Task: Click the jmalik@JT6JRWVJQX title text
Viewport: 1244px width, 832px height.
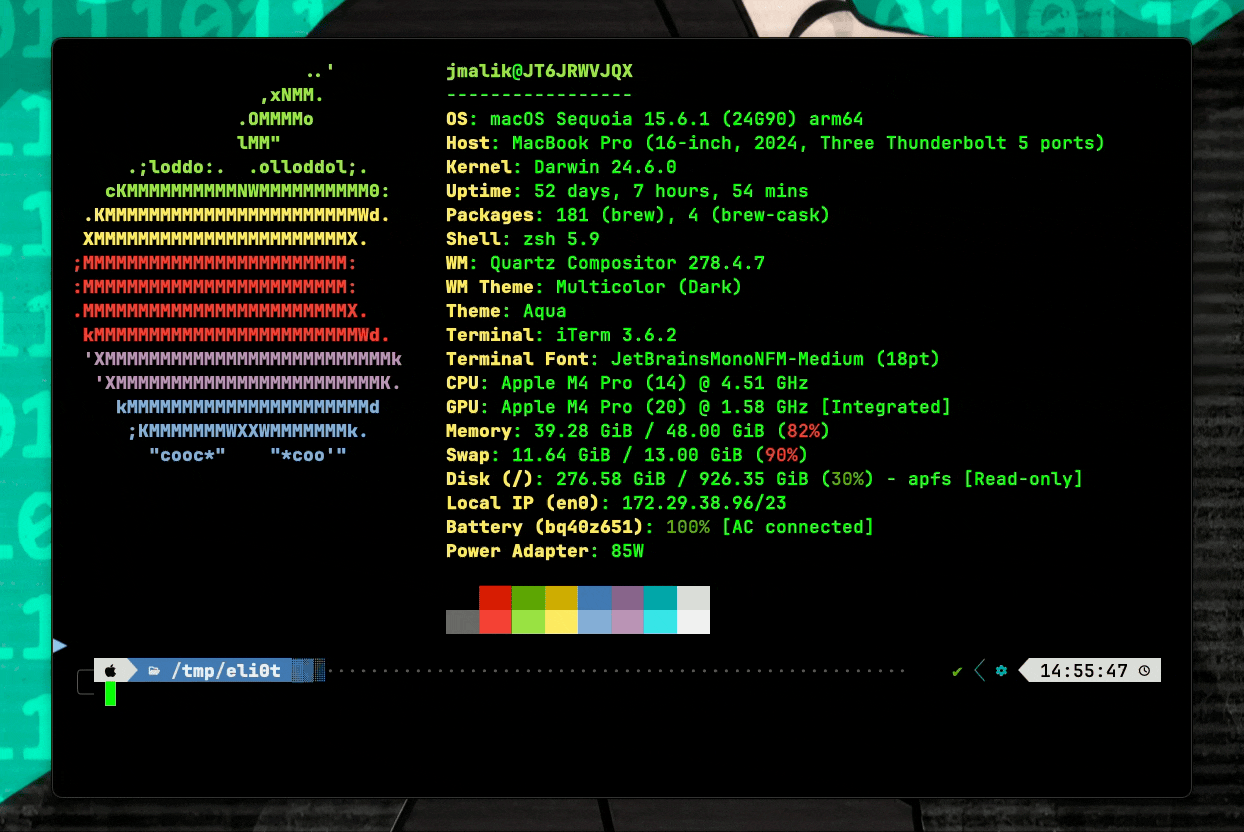Action: pos(539,72)
